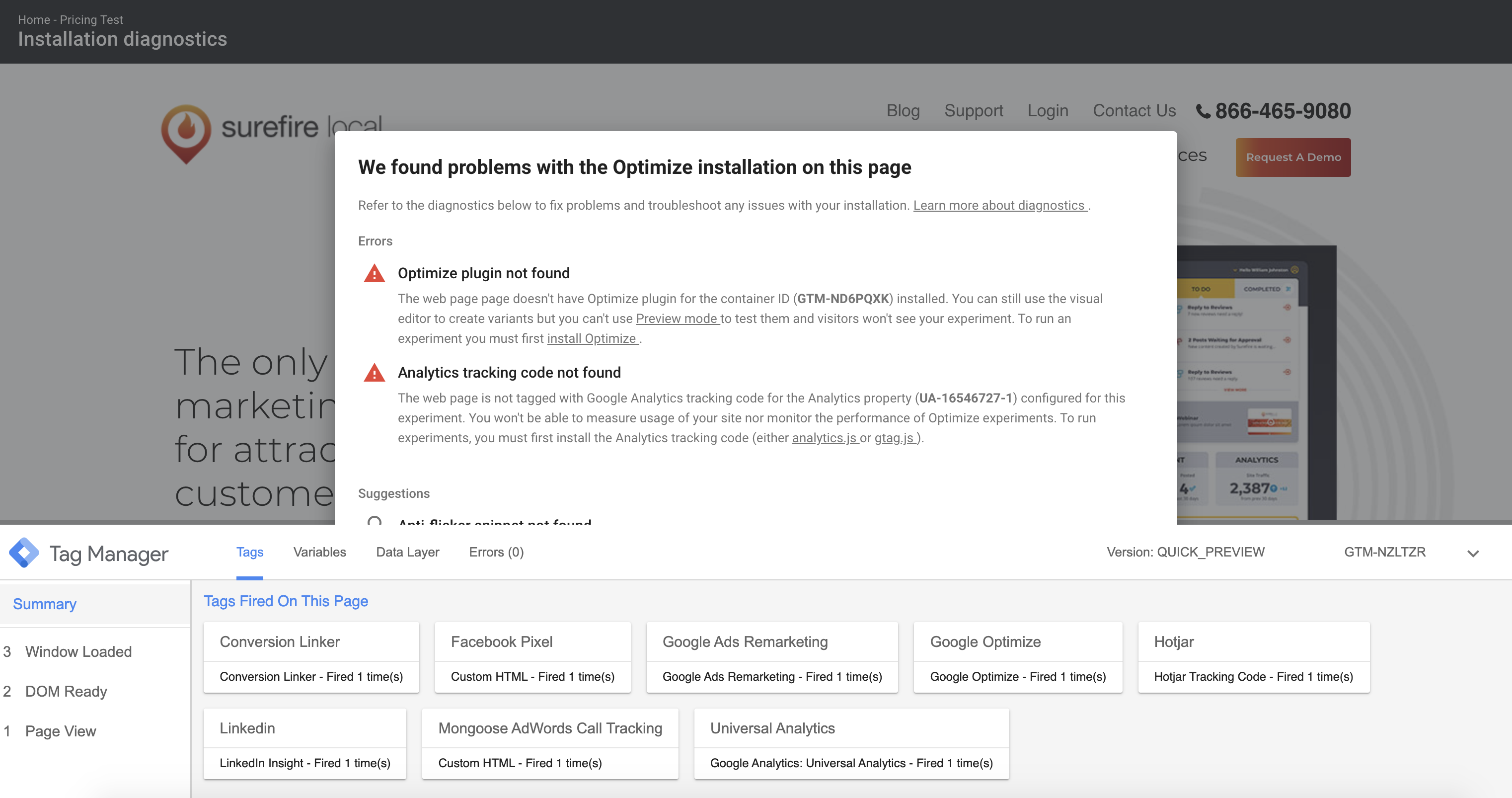Click the phone icon beside 866-465-9080

pyautogui.click(x=1203, y=111)
